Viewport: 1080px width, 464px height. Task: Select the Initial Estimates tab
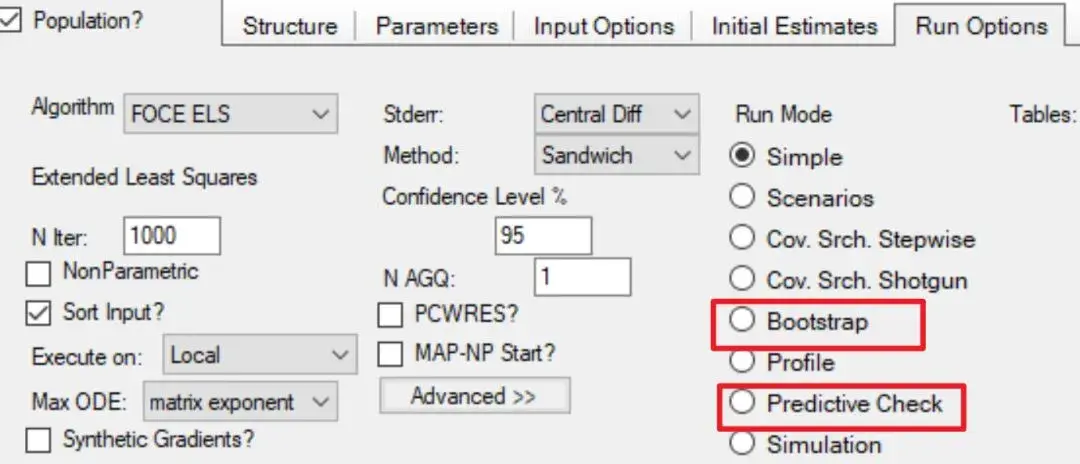(794, 26)
